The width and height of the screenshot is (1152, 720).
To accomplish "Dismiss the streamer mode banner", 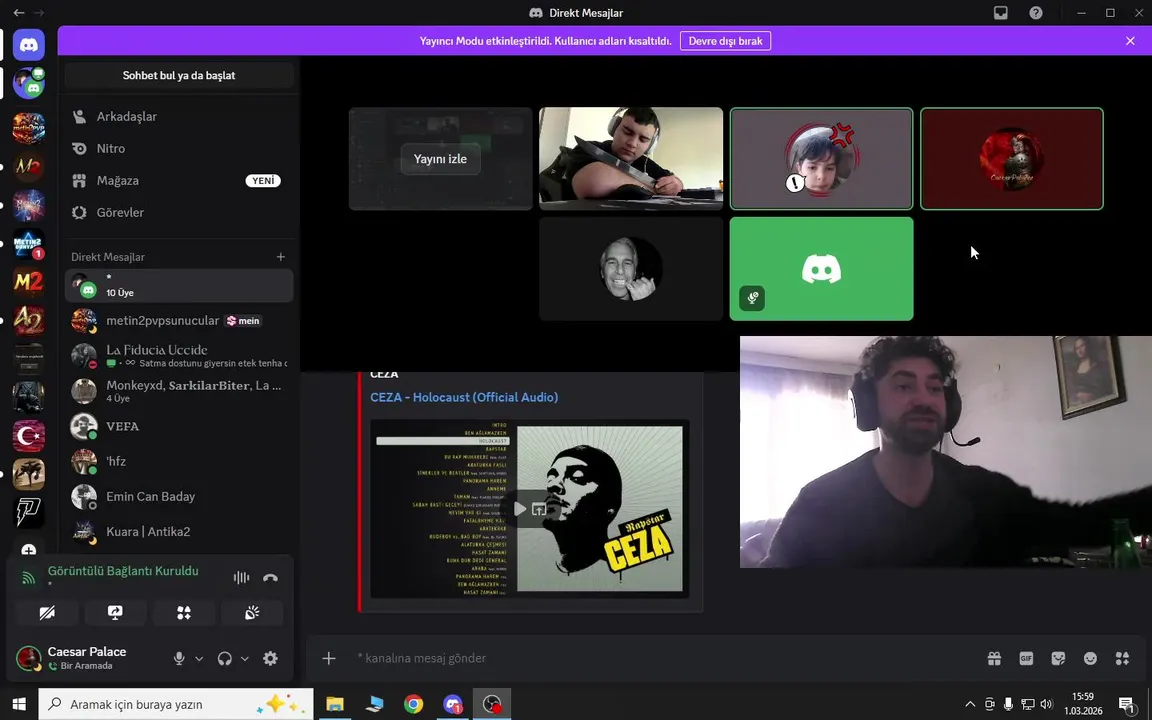I will pos(1130,41).
